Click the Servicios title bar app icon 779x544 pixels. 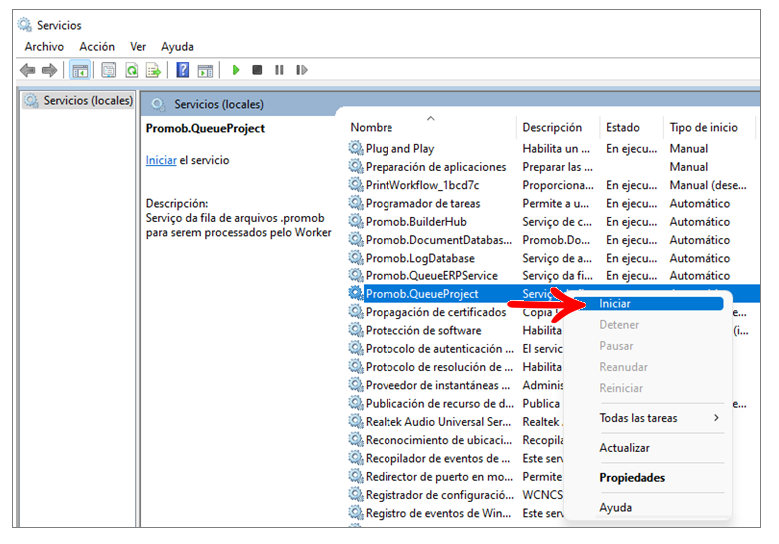click(24, 24)
